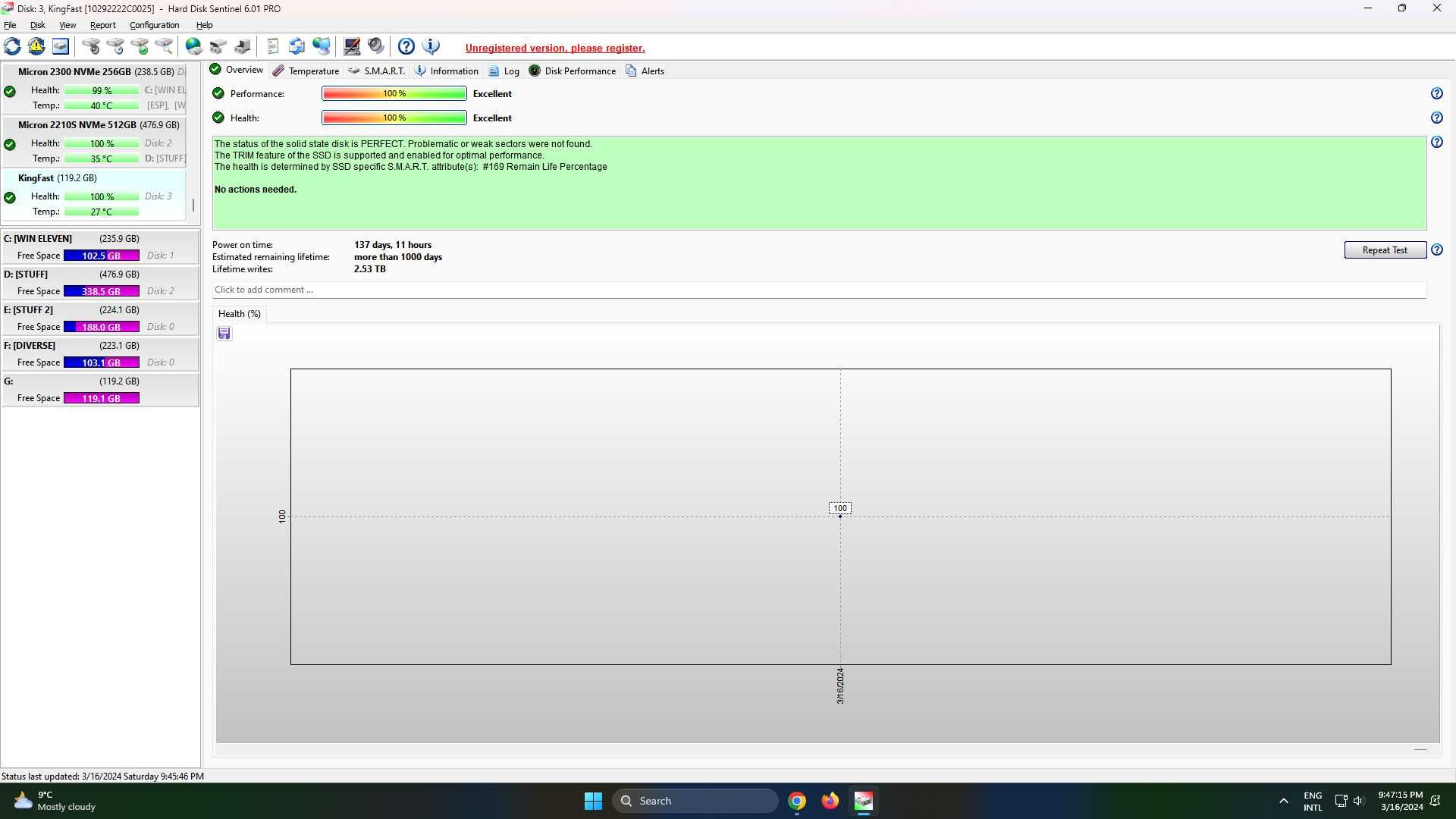Click the comment field to add comment

coord(819,290)
